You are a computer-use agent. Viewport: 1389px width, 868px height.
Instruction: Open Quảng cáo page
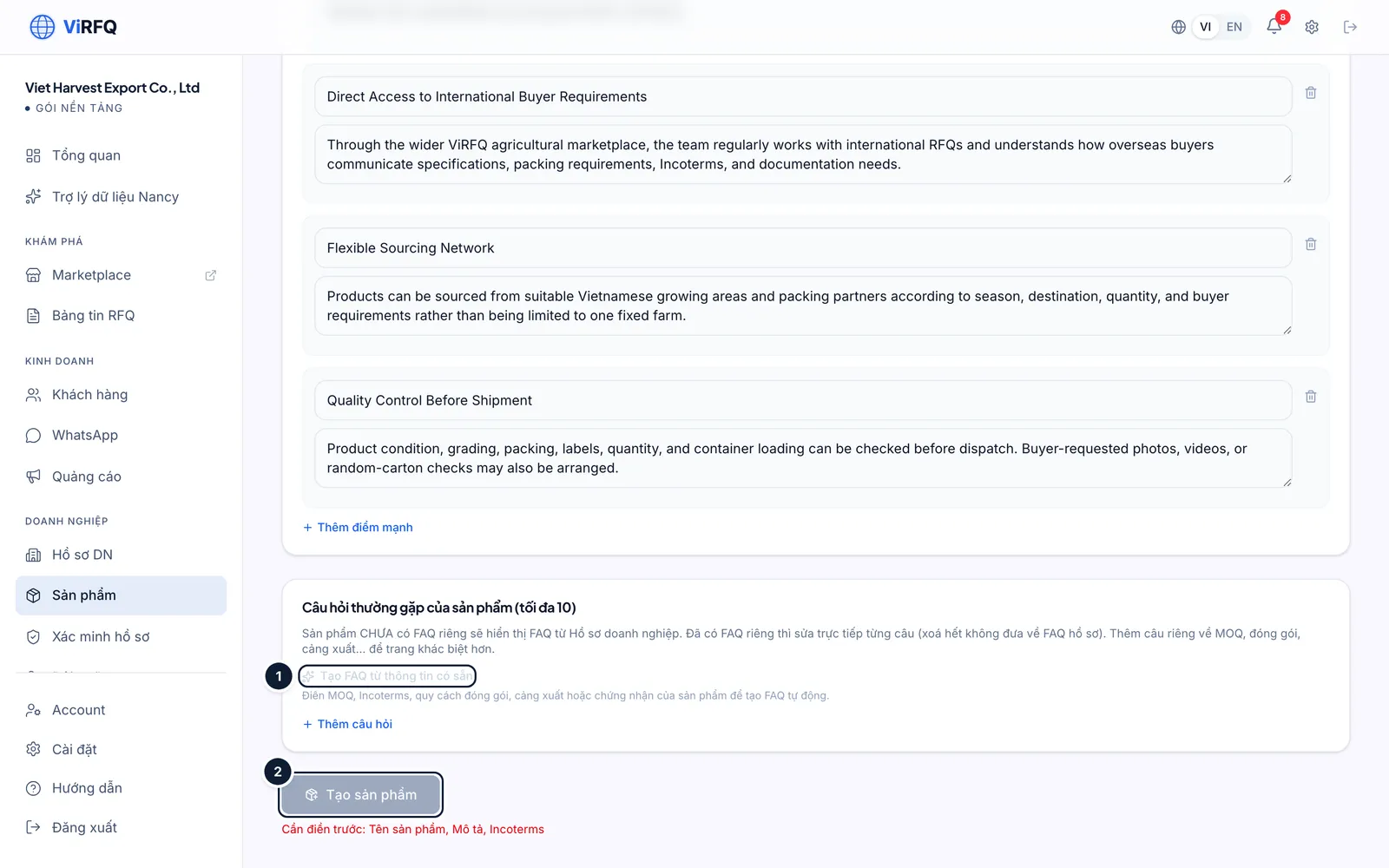[121, 477]
